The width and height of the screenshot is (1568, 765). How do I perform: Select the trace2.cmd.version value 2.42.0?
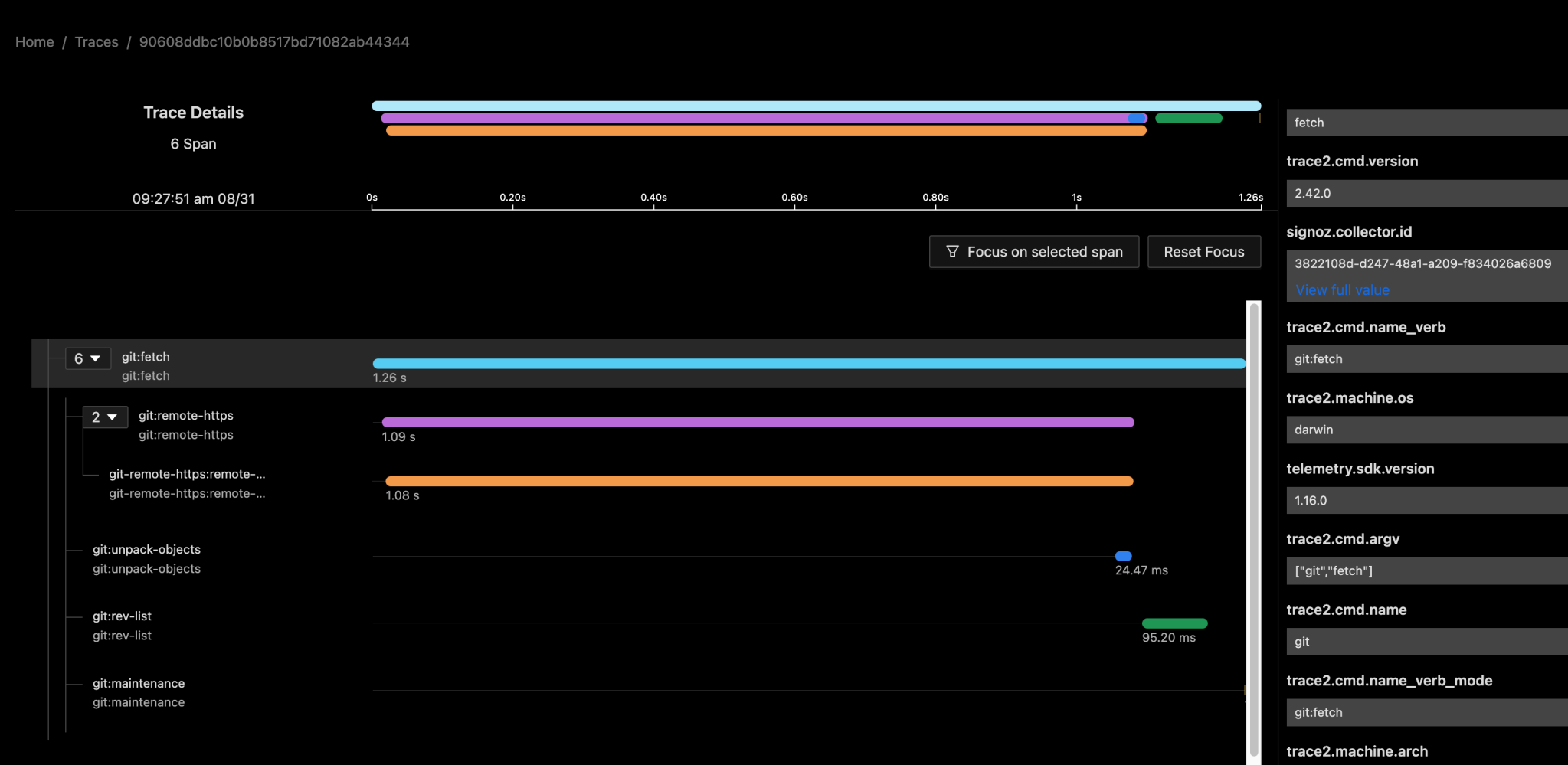click(x=1425, y=193)
